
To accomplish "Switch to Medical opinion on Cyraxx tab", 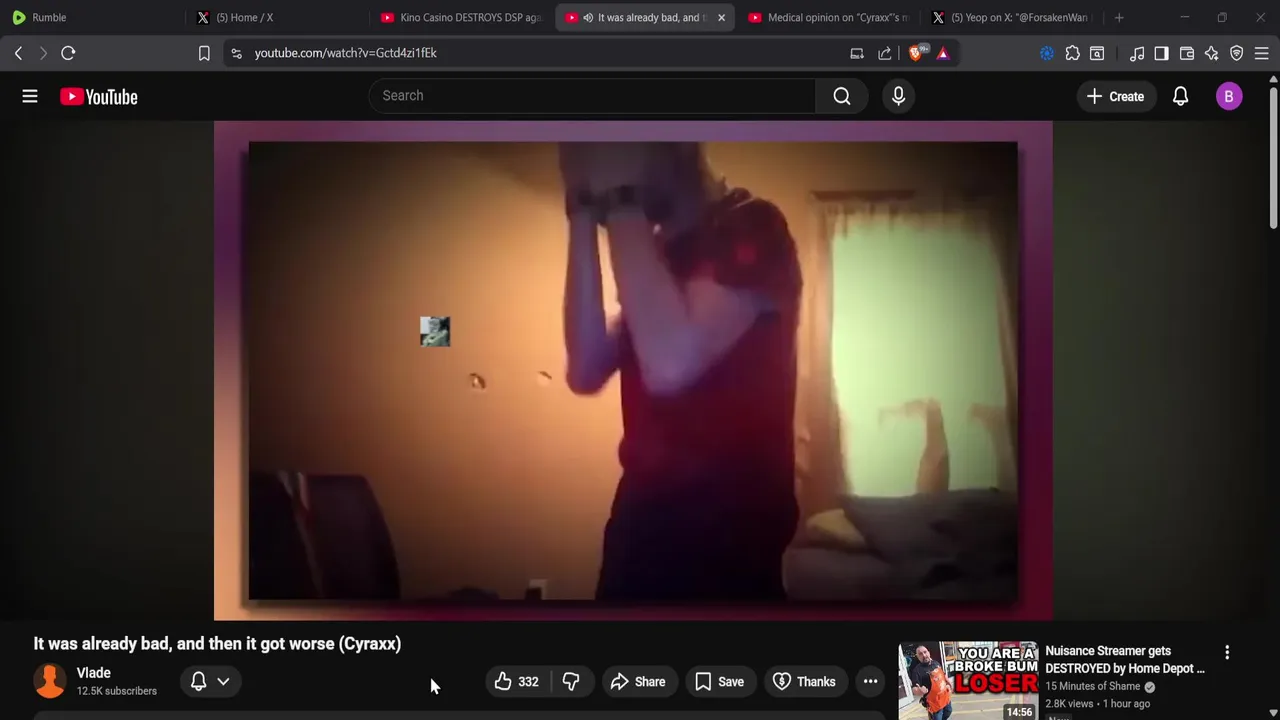I will [x=828, y=17].
